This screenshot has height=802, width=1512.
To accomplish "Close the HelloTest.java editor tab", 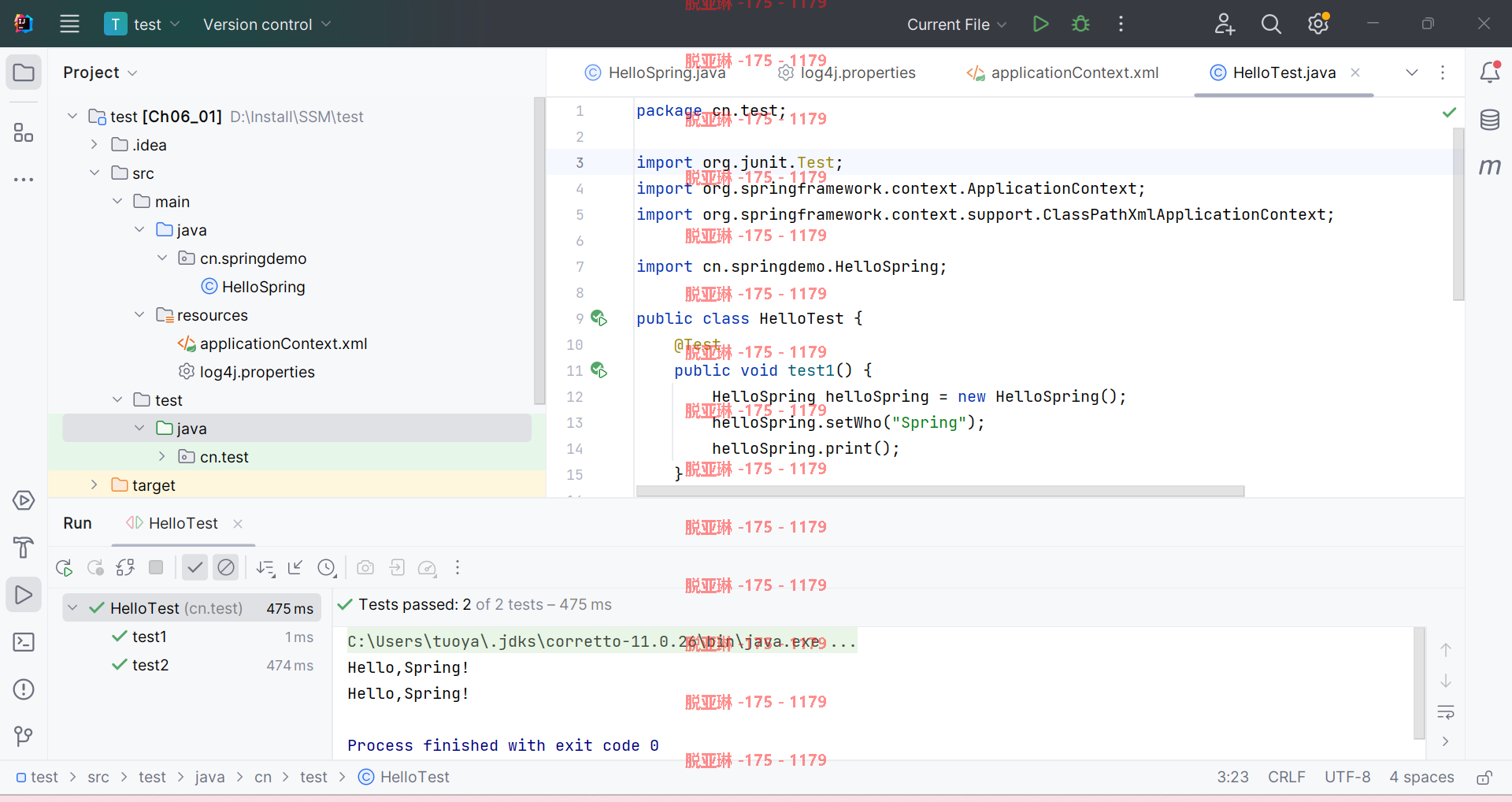I will point(1355,72).
